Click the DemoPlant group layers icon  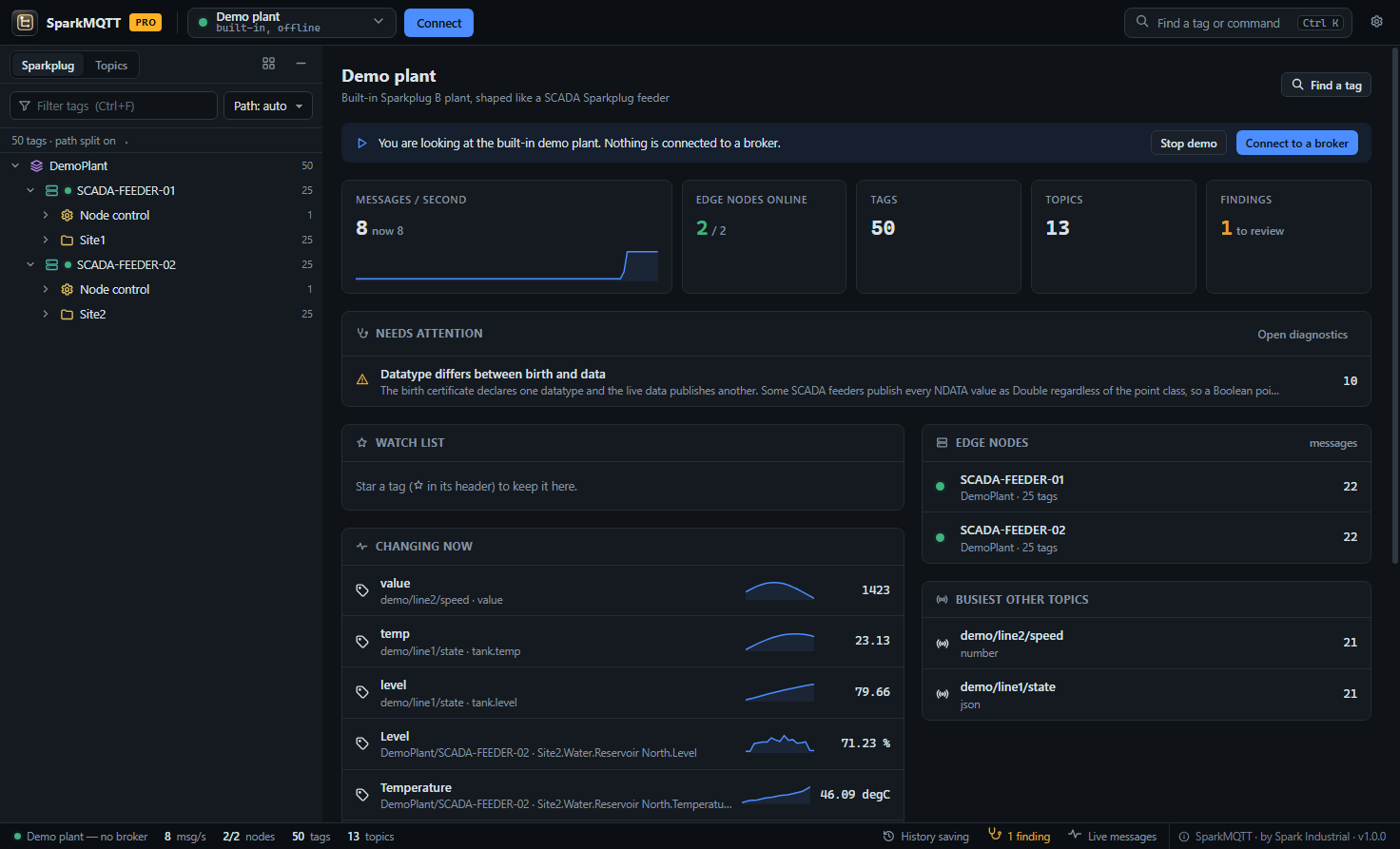click(x=36, y=165)
